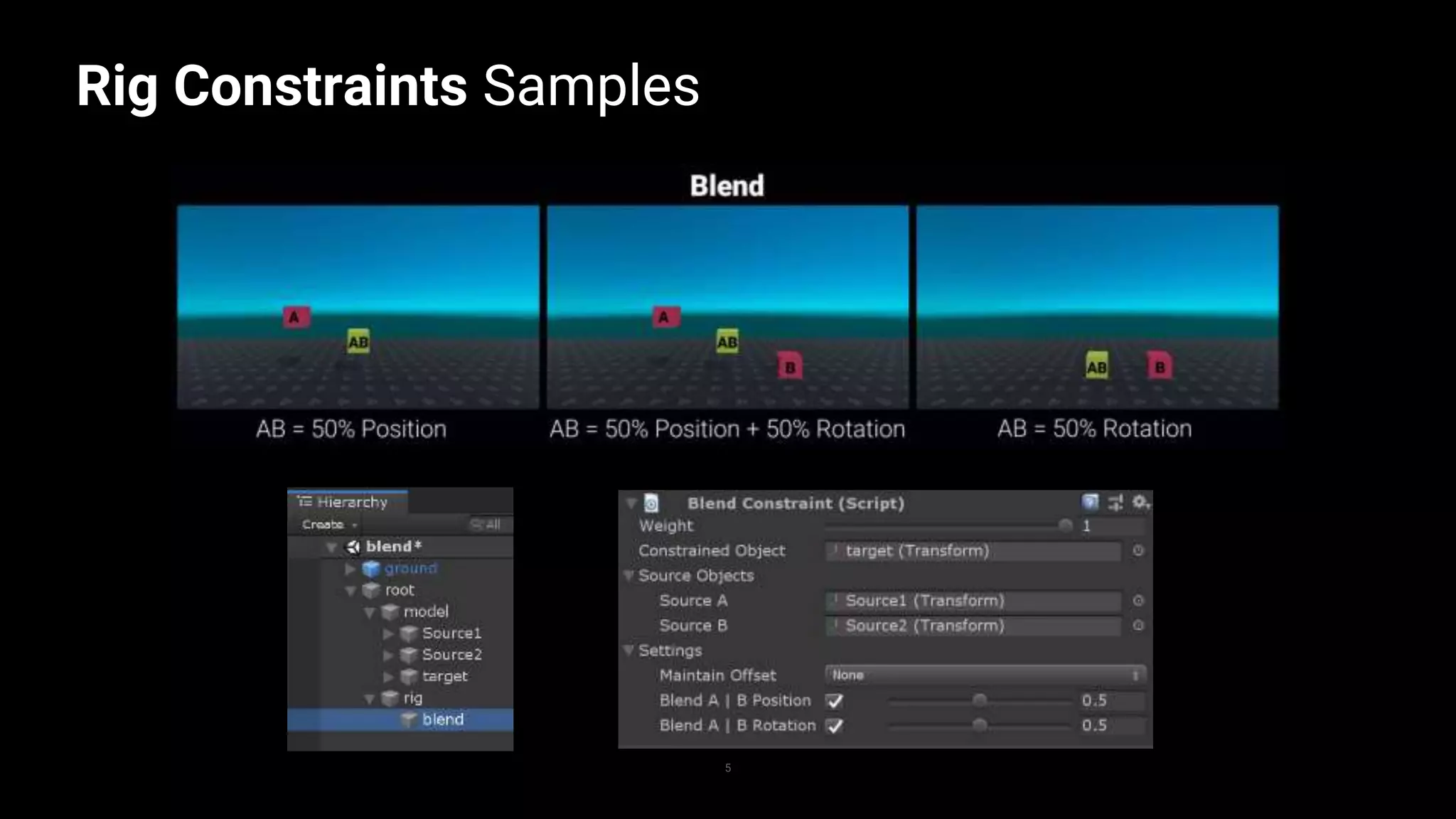Viewport: 1456px width, 819px height.
Task: Toggle Blend A | B Position checkbox
Action: coord(835,701)
